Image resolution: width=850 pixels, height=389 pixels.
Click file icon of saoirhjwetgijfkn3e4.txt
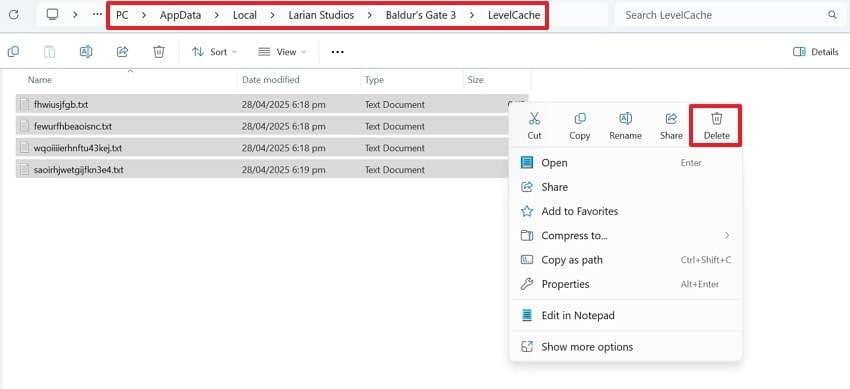click(24, 170)
